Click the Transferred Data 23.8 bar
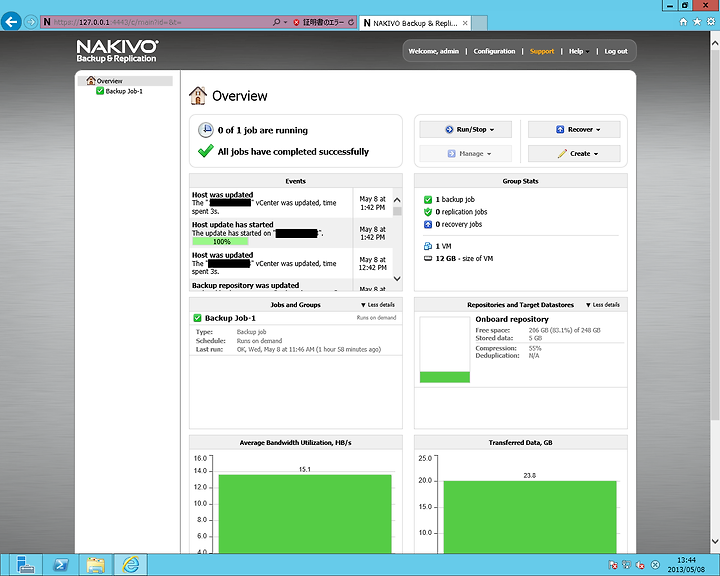Image resolution: width=720 pixels, height=576 pixels. click(x=530, y=517)
